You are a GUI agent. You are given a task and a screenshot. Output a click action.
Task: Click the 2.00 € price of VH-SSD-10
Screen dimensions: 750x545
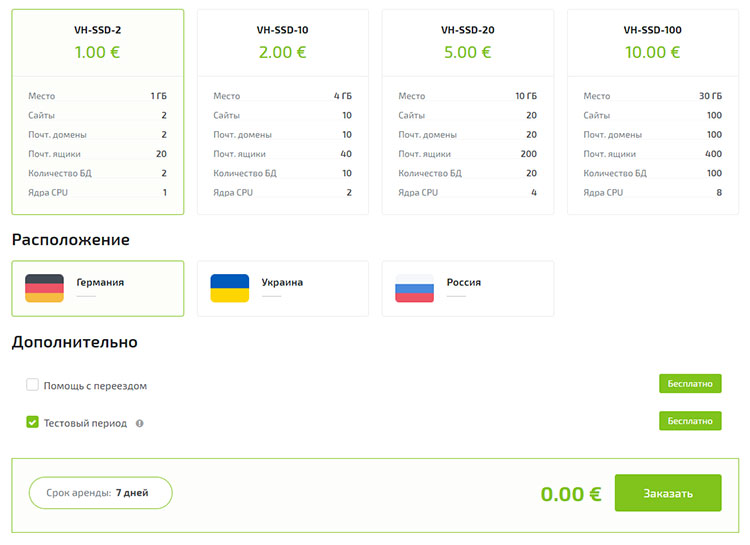pos(282,52)
